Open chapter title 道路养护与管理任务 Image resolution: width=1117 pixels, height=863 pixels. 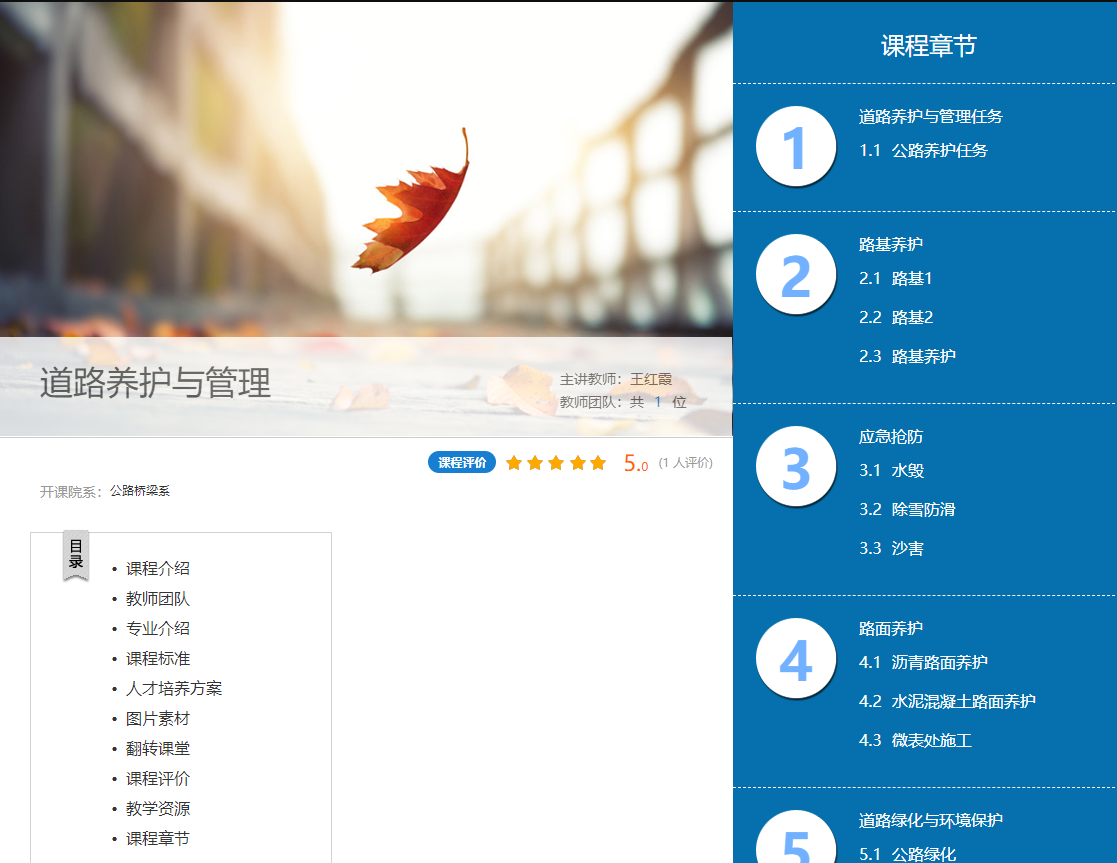pyautogui.click(x=930, y=117)
